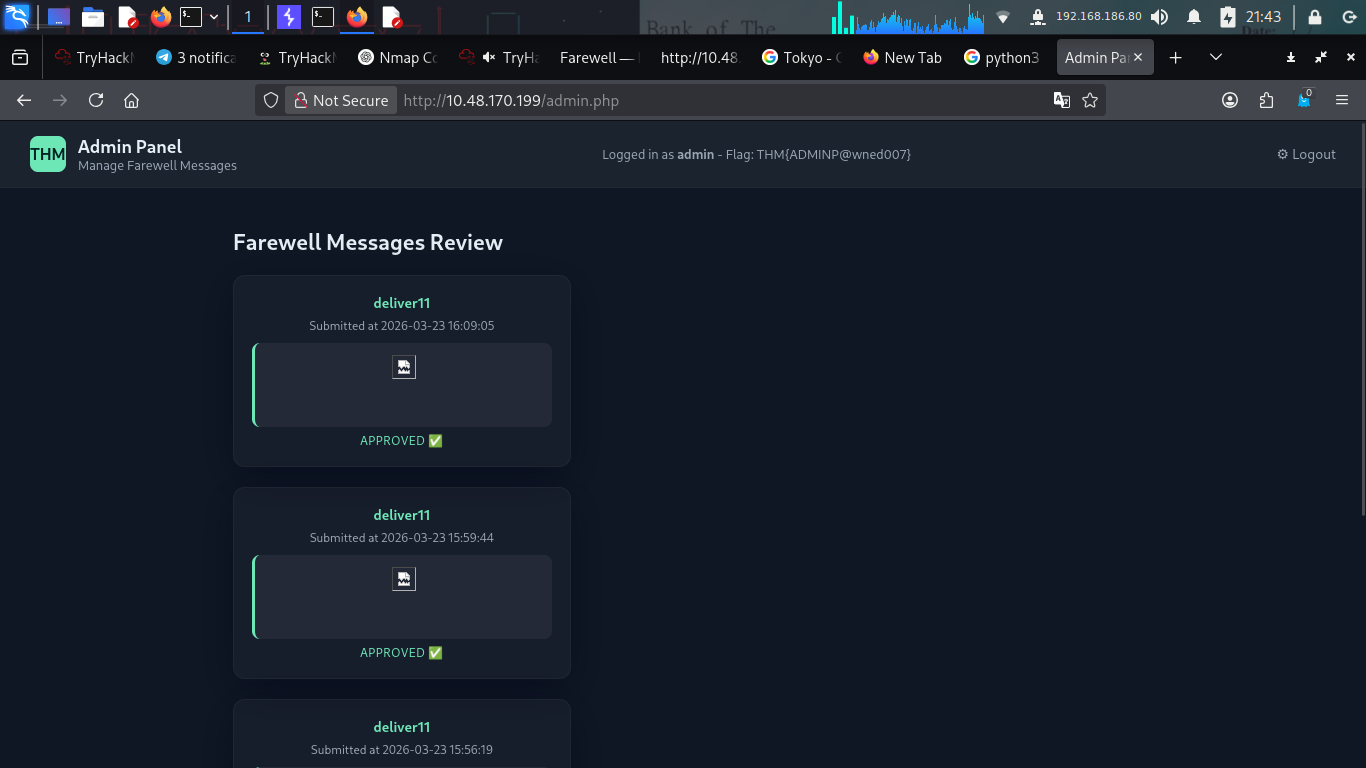Click the translate page icon
Screen dimensions: 1366x768
(1062, 100)
